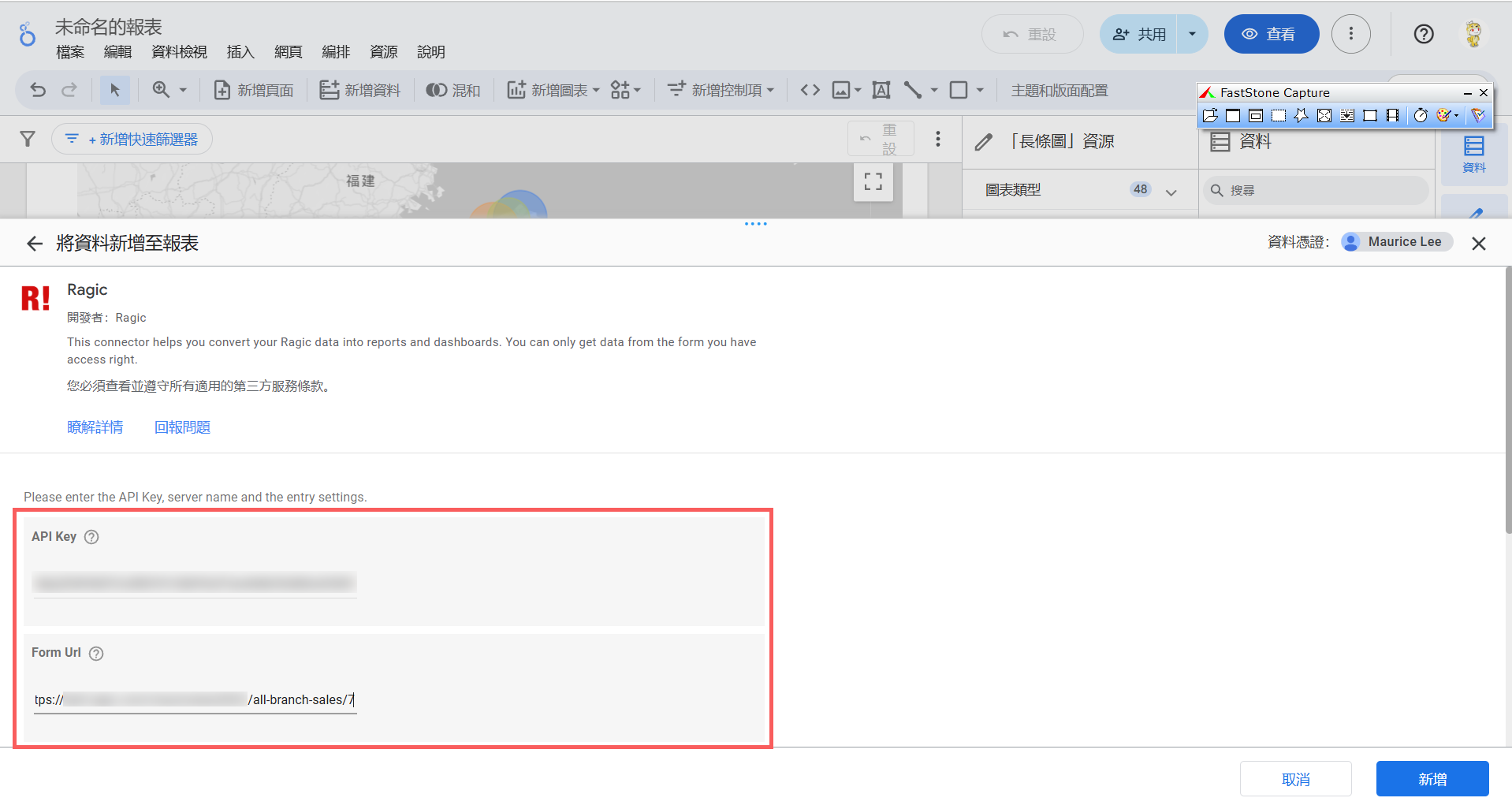This screenshot has width=1512, height=809.
Task: Click the help question mark icon
Action: pyautogui.click(x=1423, y=34)
